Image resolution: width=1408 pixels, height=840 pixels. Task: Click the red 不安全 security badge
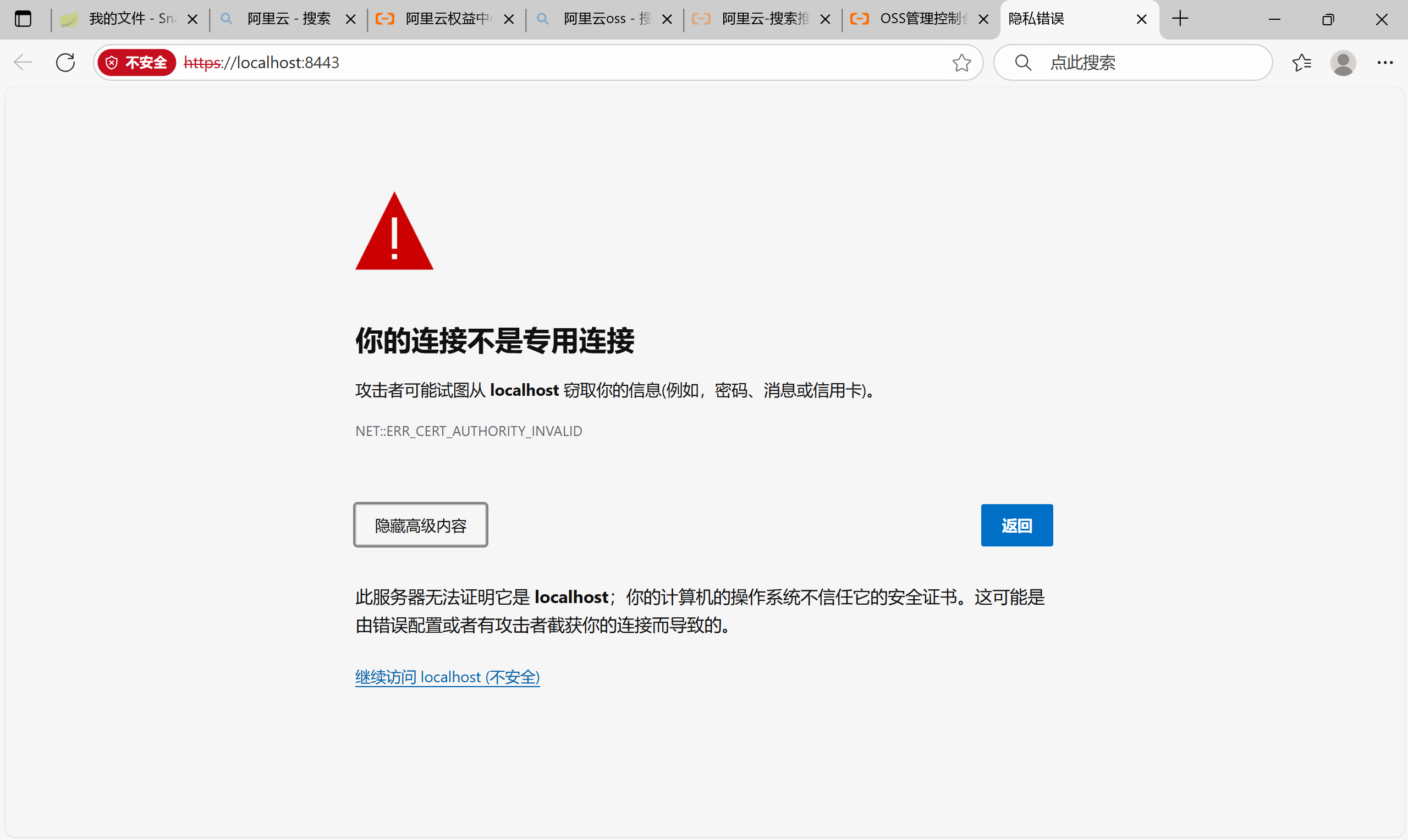point(136,62)
